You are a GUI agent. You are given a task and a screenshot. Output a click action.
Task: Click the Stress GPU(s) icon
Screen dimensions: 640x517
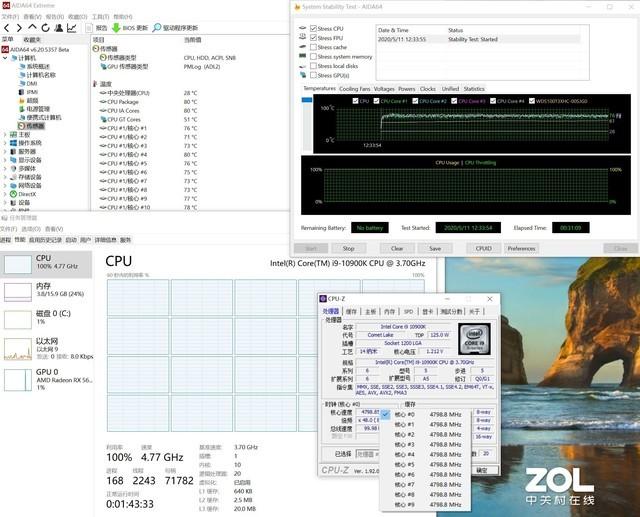pyautogui.click(x=302, y=75)
